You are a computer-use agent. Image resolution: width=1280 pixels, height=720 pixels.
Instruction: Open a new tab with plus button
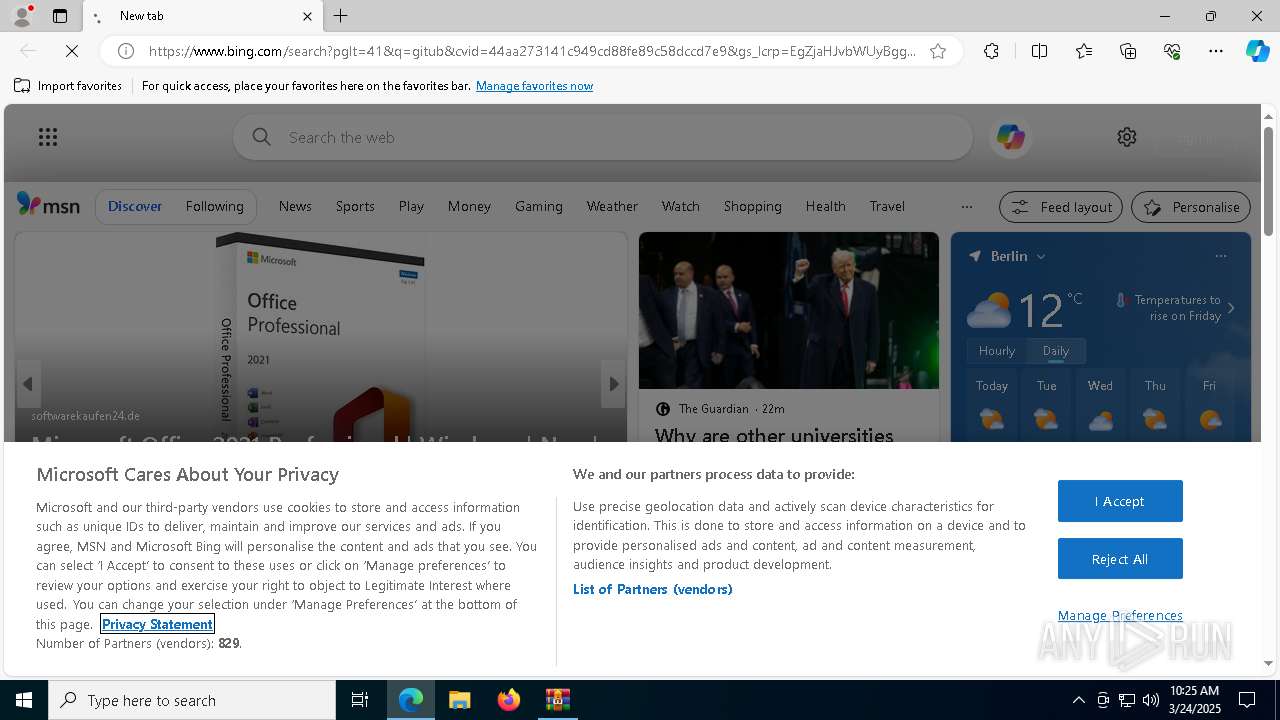click(x=341, y=16)
